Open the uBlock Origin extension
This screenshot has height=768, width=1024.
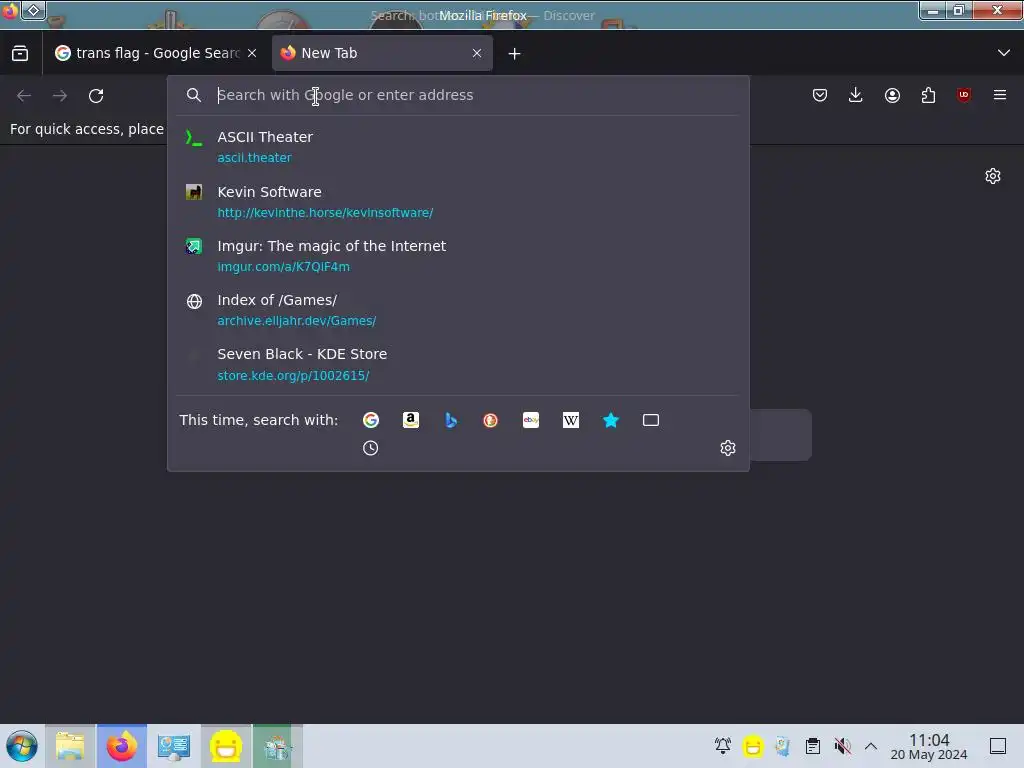[x=964, y=95]
